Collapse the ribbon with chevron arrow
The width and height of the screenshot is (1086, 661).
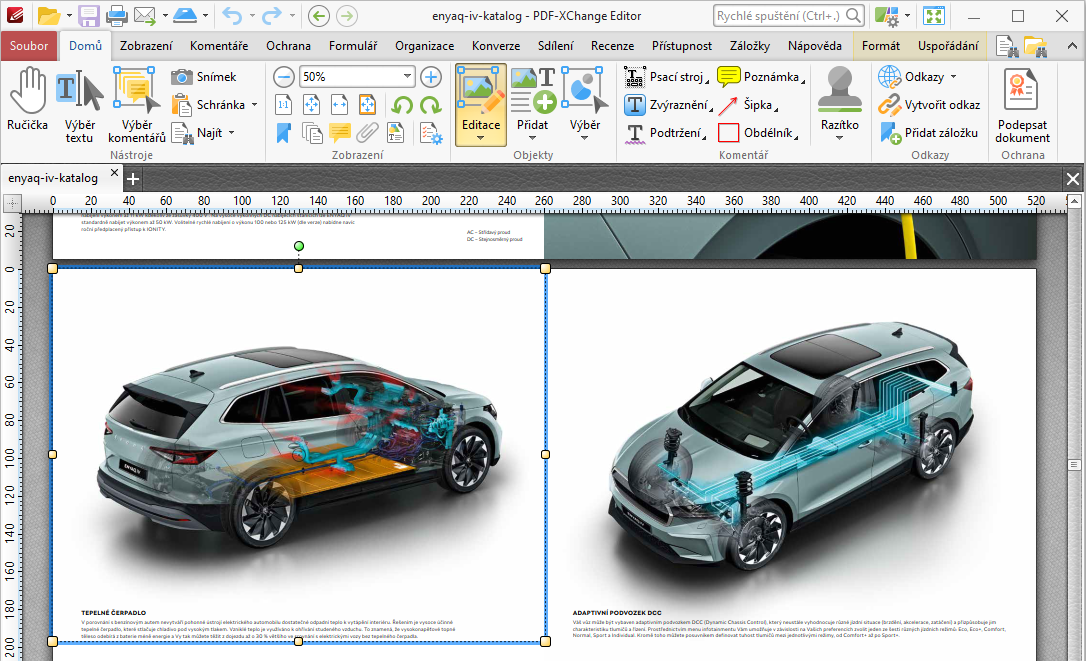1072,46
